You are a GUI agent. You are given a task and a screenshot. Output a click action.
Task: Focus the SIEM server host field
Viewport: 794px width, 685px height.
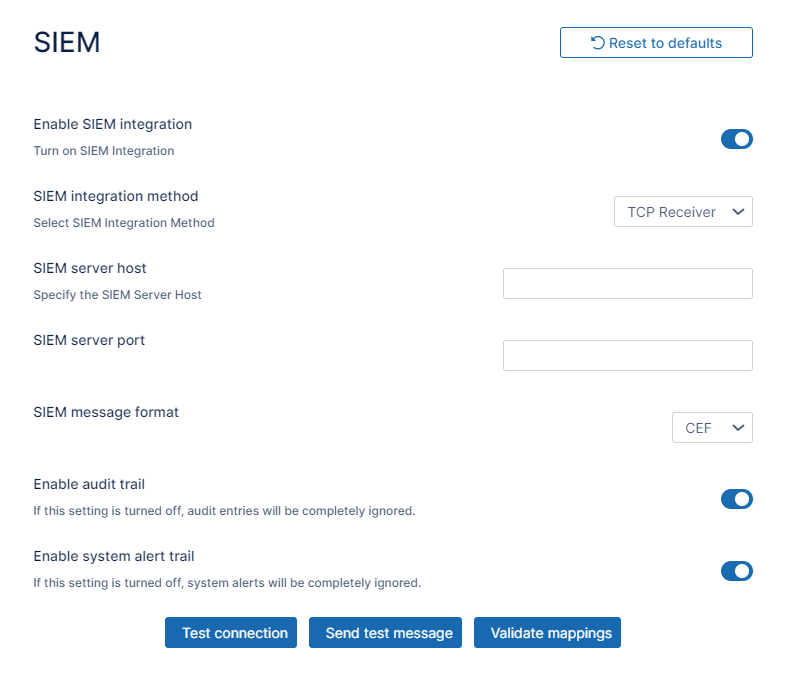point(627,284)
